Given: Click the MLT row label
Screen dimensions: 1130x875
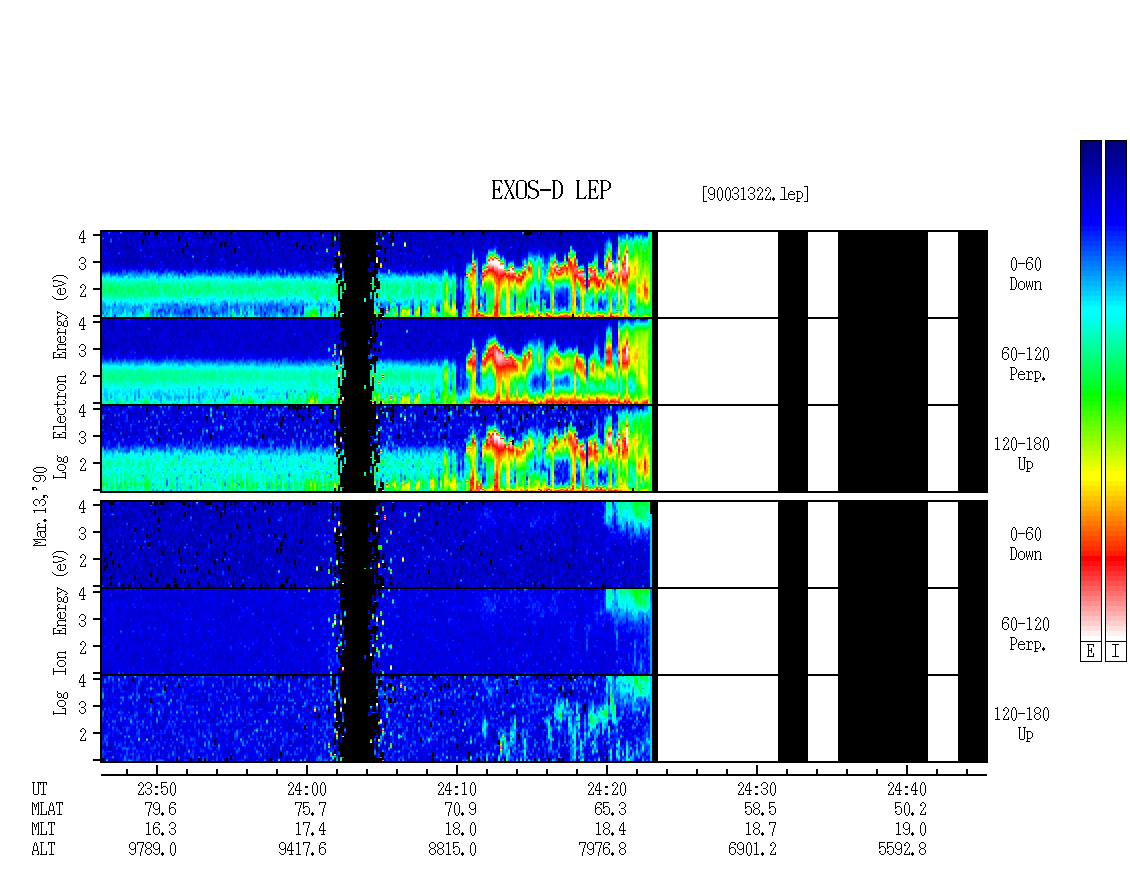Looking at the screenshot, I should (43, 830).
